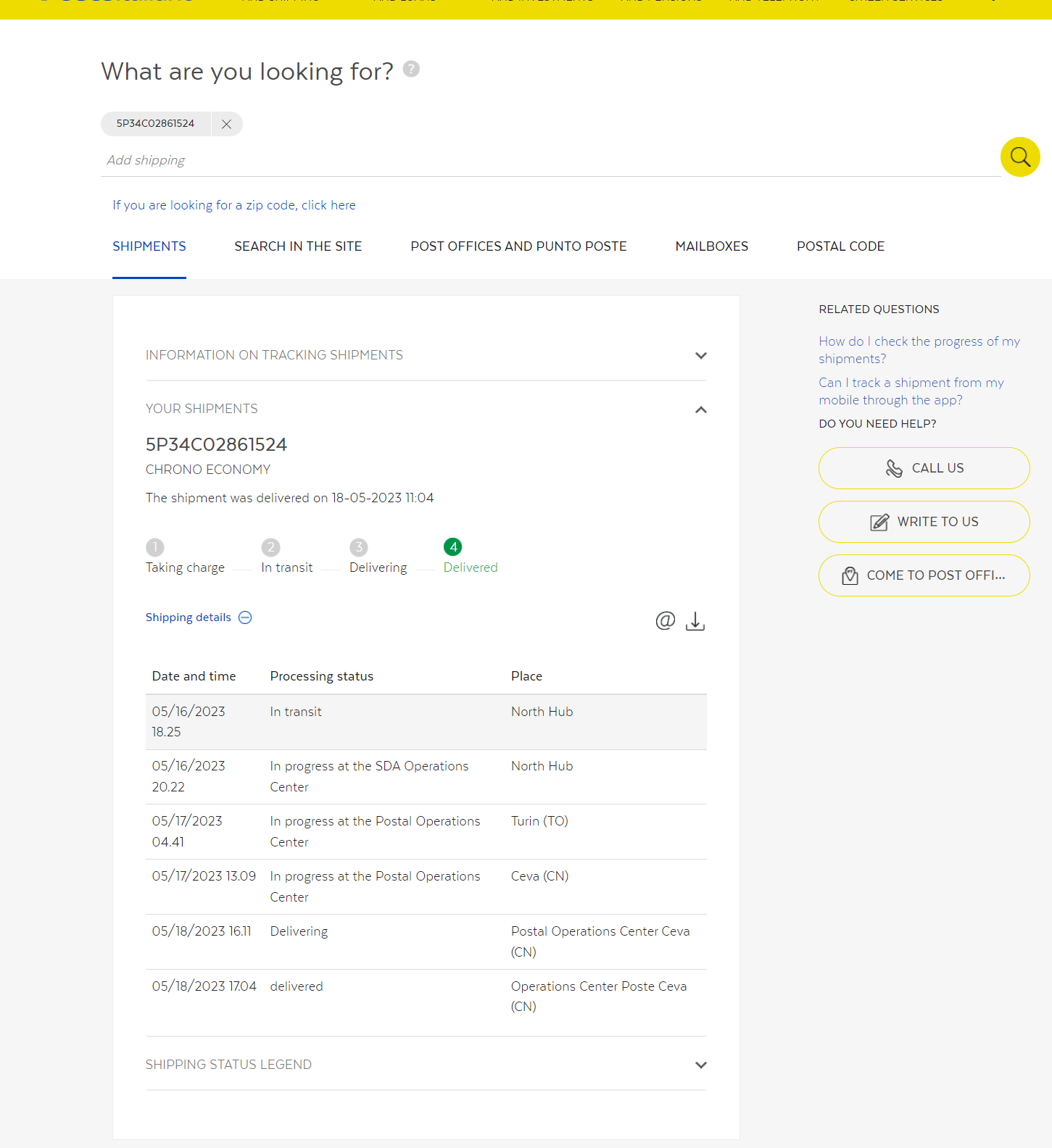This screenshot has width=1052, height=1148.
Task: Click the help question mark icon
Action: click(411, 69)
